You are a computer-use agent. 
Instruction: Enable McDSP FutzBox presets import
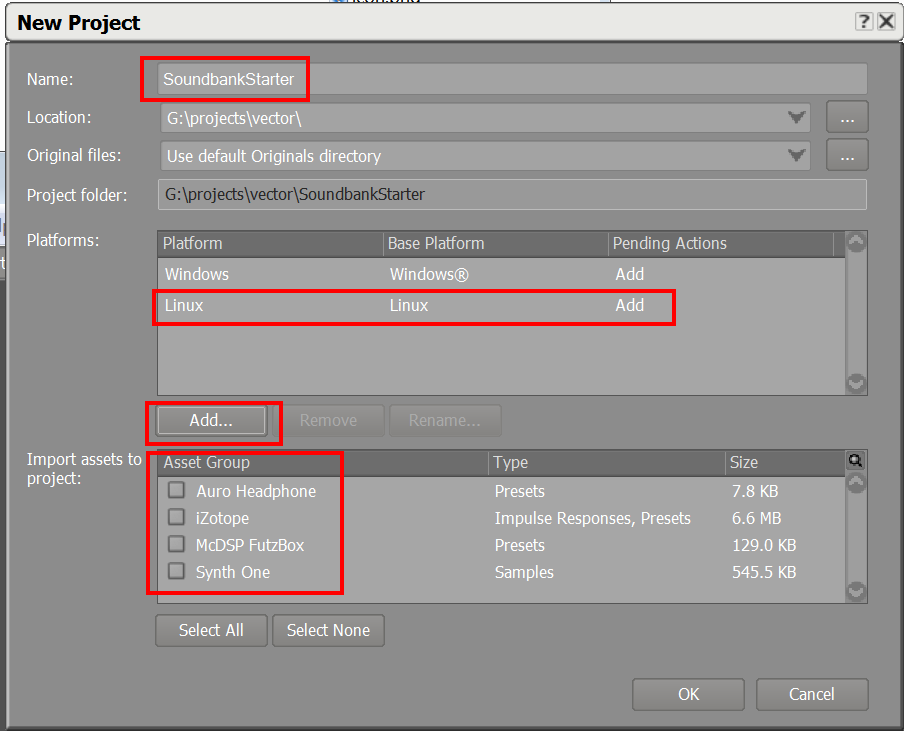click(x=176, y=545)
